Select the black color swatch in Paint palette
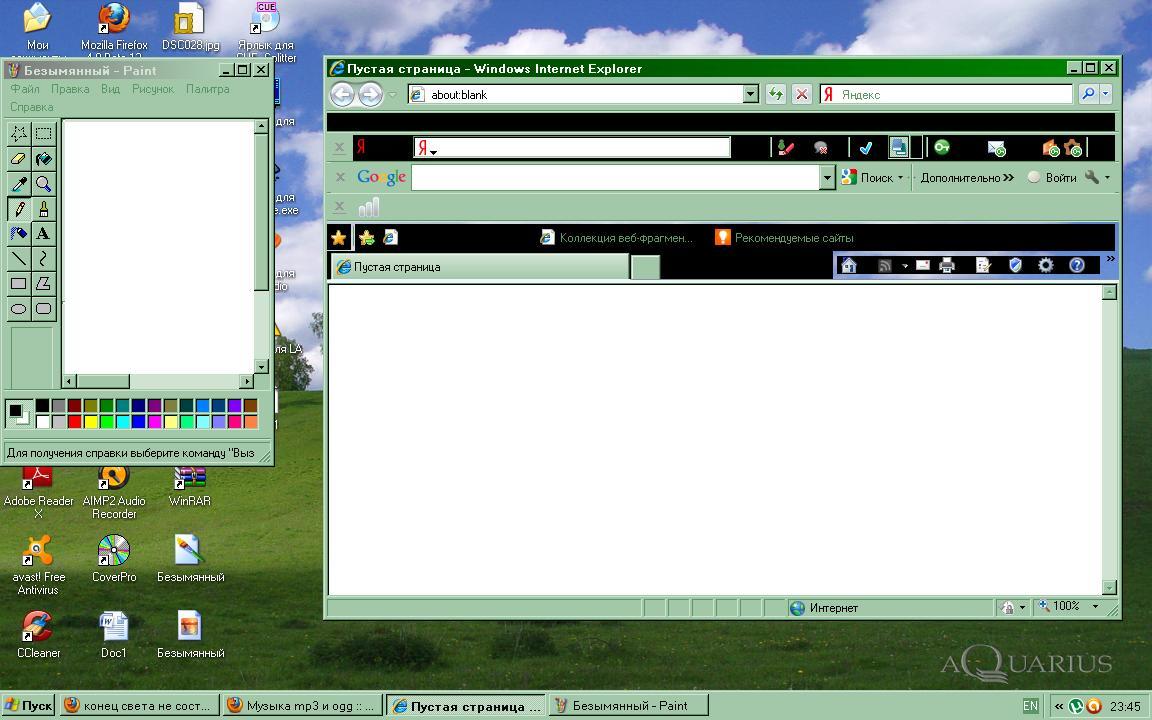 [x=42, y=406]
